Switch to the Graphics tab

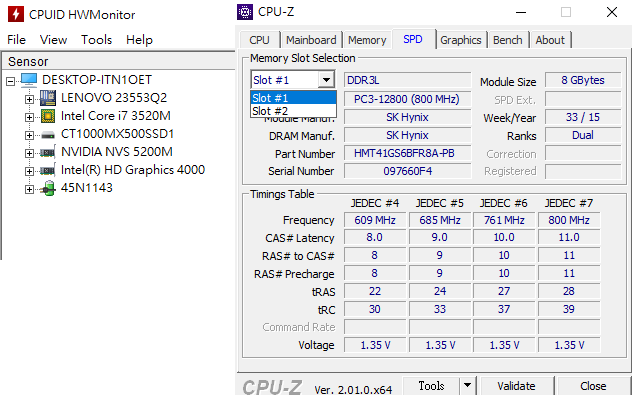(461, 40)
